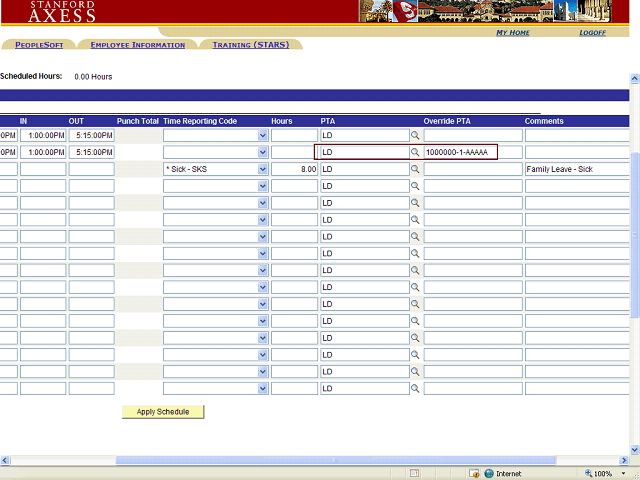This screenshot has height=480, width=640.
Task: Click the Comments field reading Family Leave - Sick
Action: [576, 170]
